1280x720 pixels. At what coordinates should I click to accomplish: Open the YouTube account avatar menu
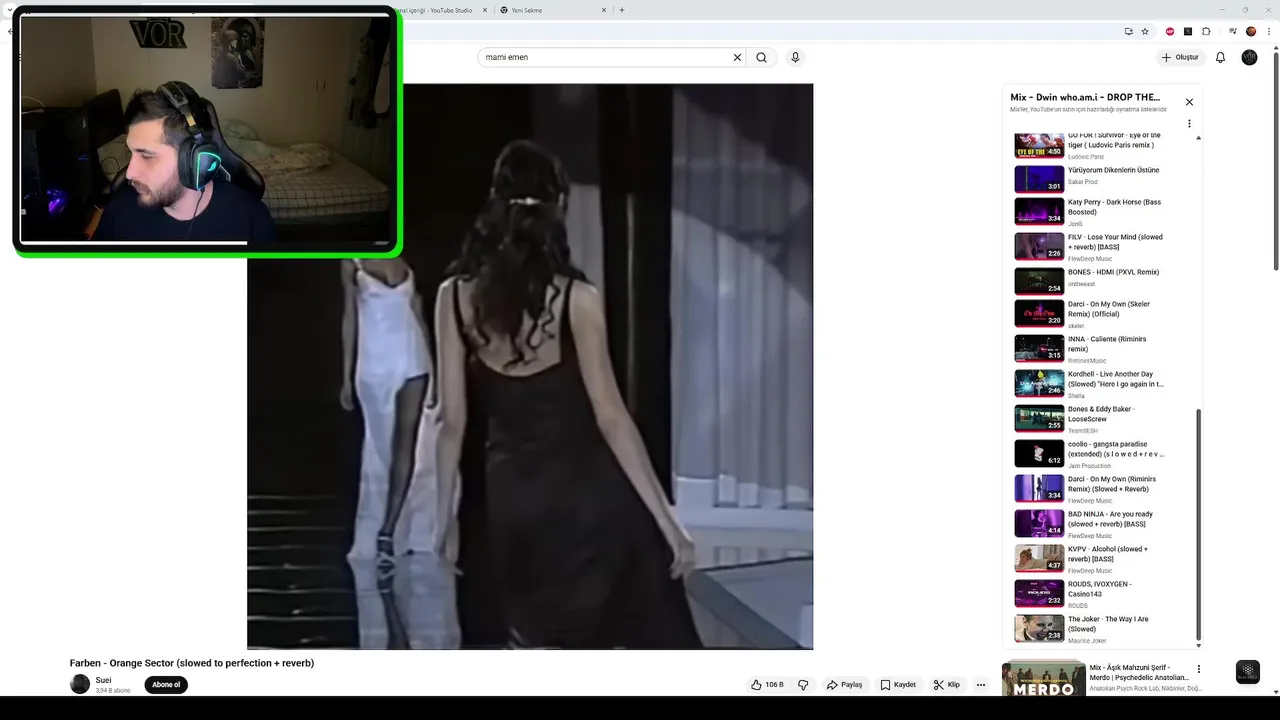[1249, 57]
